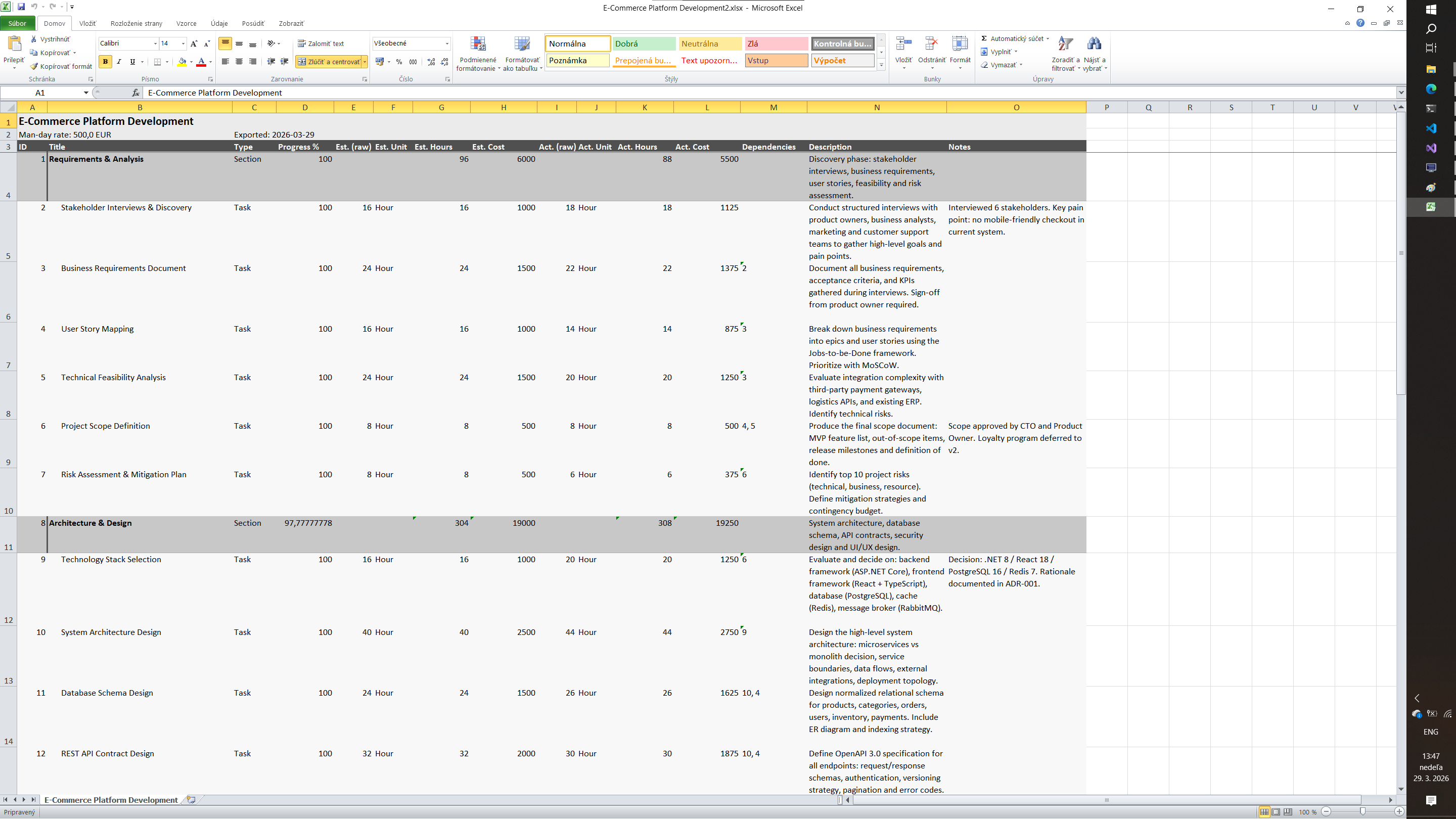Toggle italic formatting
Image resolution: width=1456 pixels, height=819 pixels.
[119, 62]
